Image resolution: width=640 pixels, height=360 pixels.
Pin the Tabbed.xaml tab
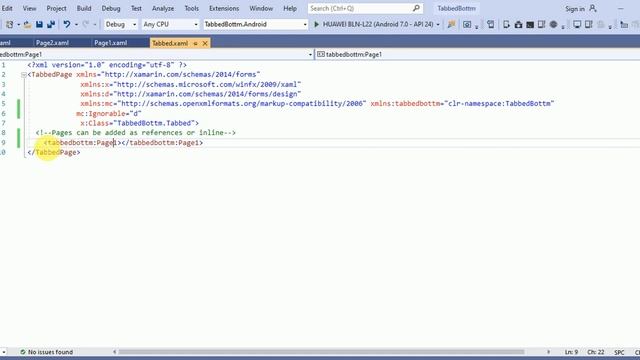tap(196, 43)
